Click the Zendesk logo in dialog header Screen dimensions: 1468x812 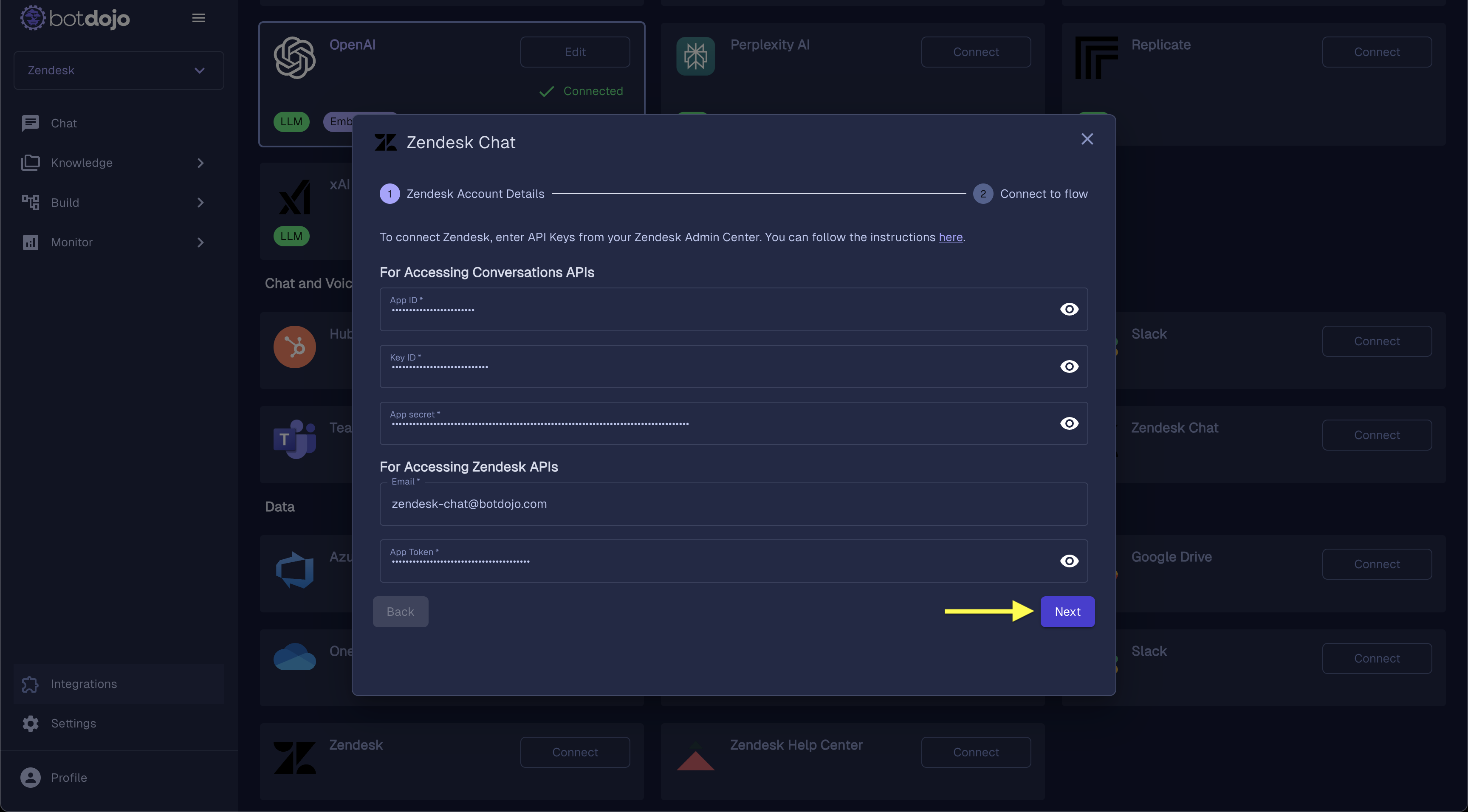pos(386,142)
